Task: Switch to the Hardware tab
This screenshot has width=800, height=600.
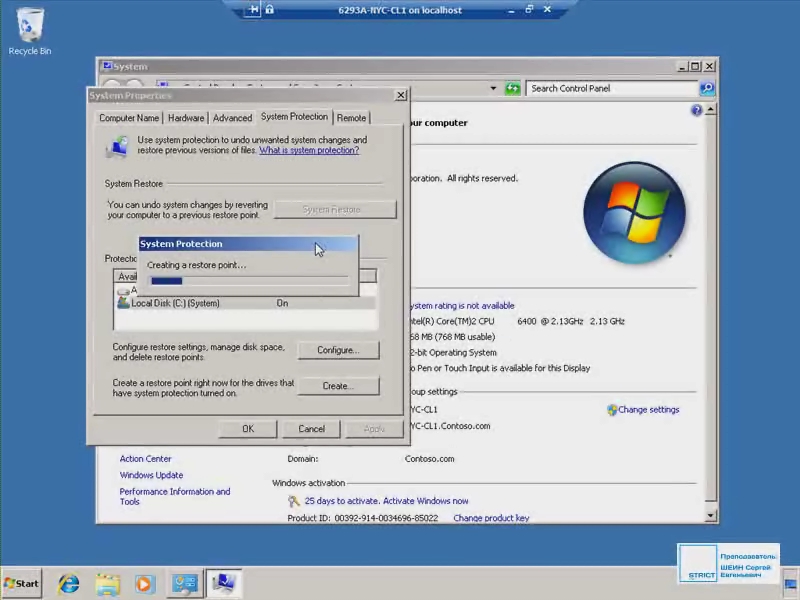Action: pyautogui.click(x=186, y=118)
